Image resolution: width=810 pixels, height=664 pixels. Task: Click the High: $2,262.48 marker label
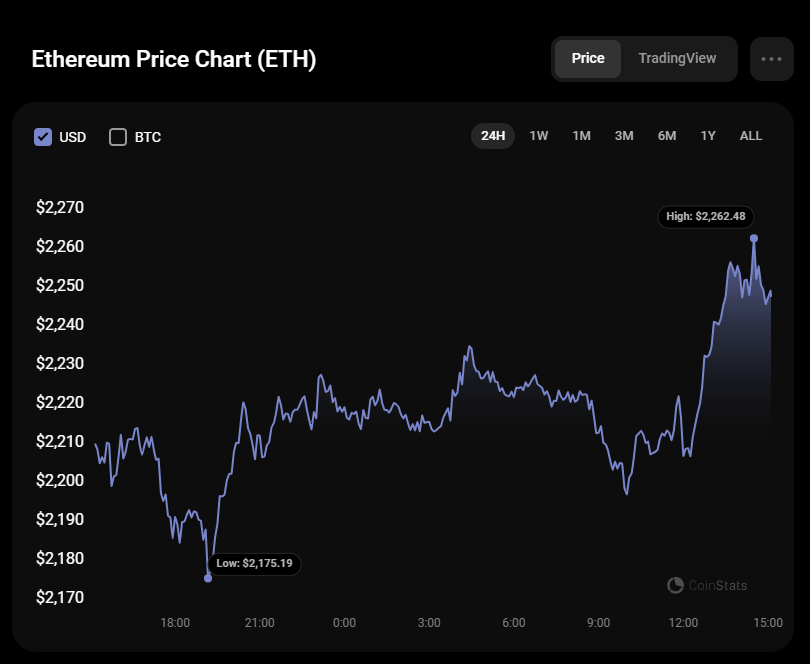pyautogui.click(x=706, y=216)
